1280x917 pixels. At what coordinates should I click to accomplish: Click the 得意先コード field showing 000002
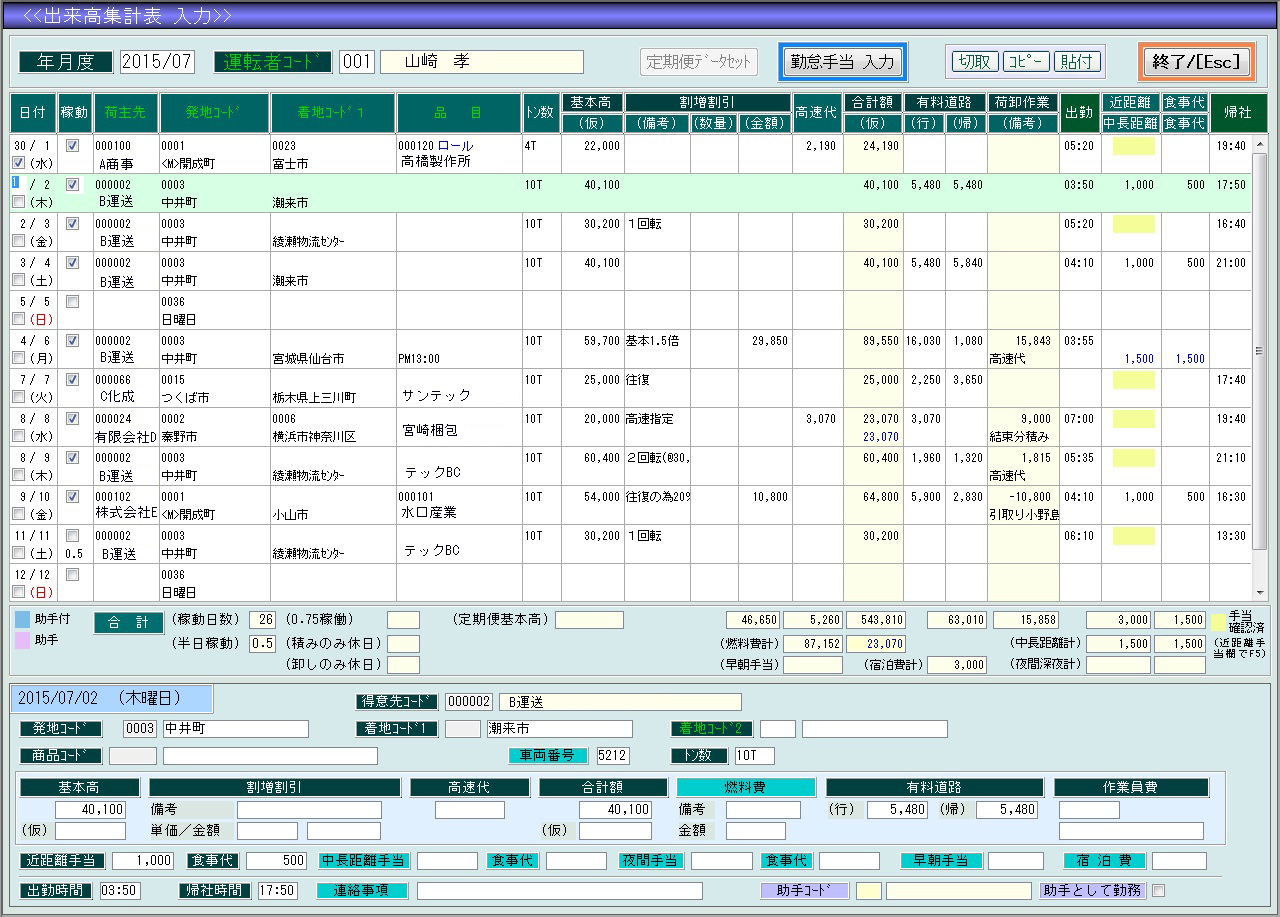click(469, 702)
